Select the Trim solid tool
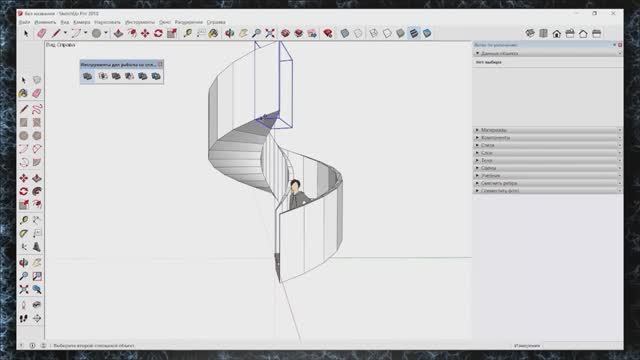 coord(142,76)
